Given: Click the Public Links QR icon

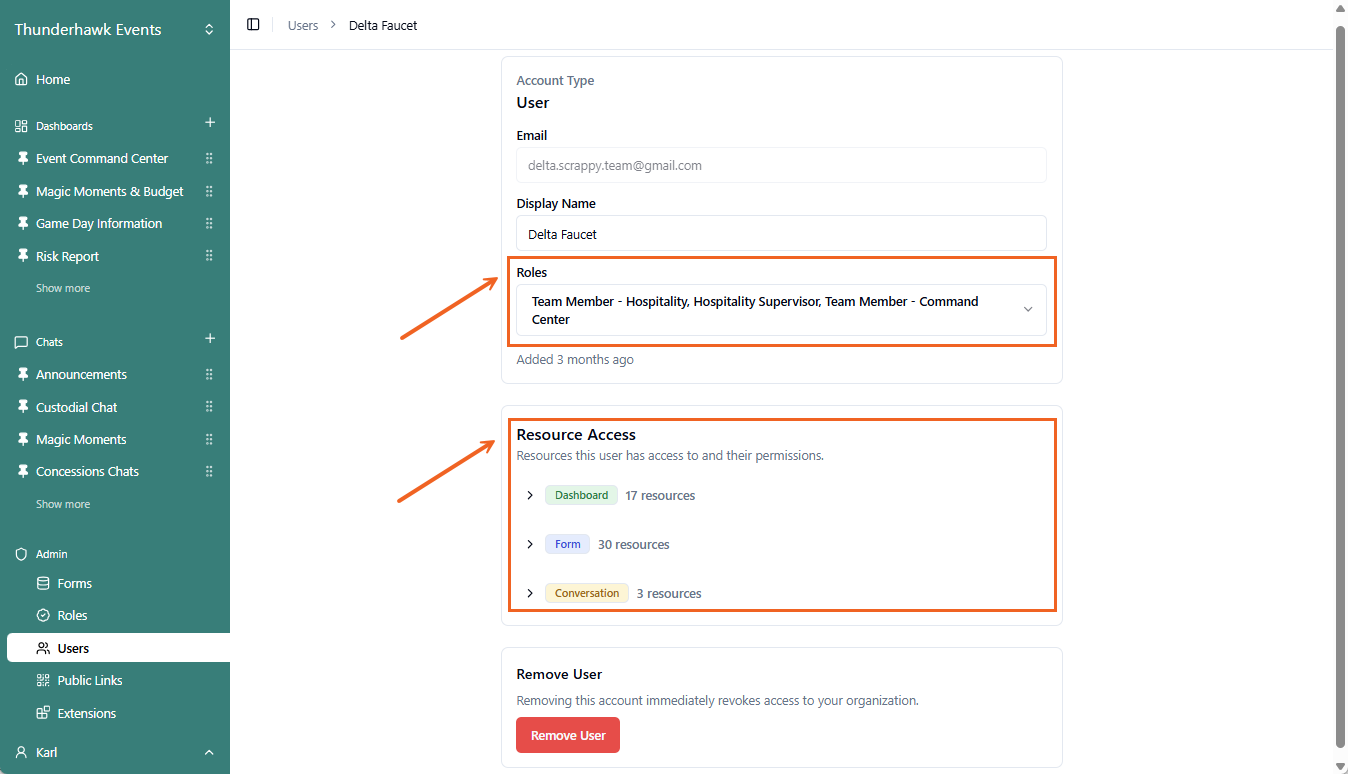Looking at the screenshot, I should click(x=43, y=681).
